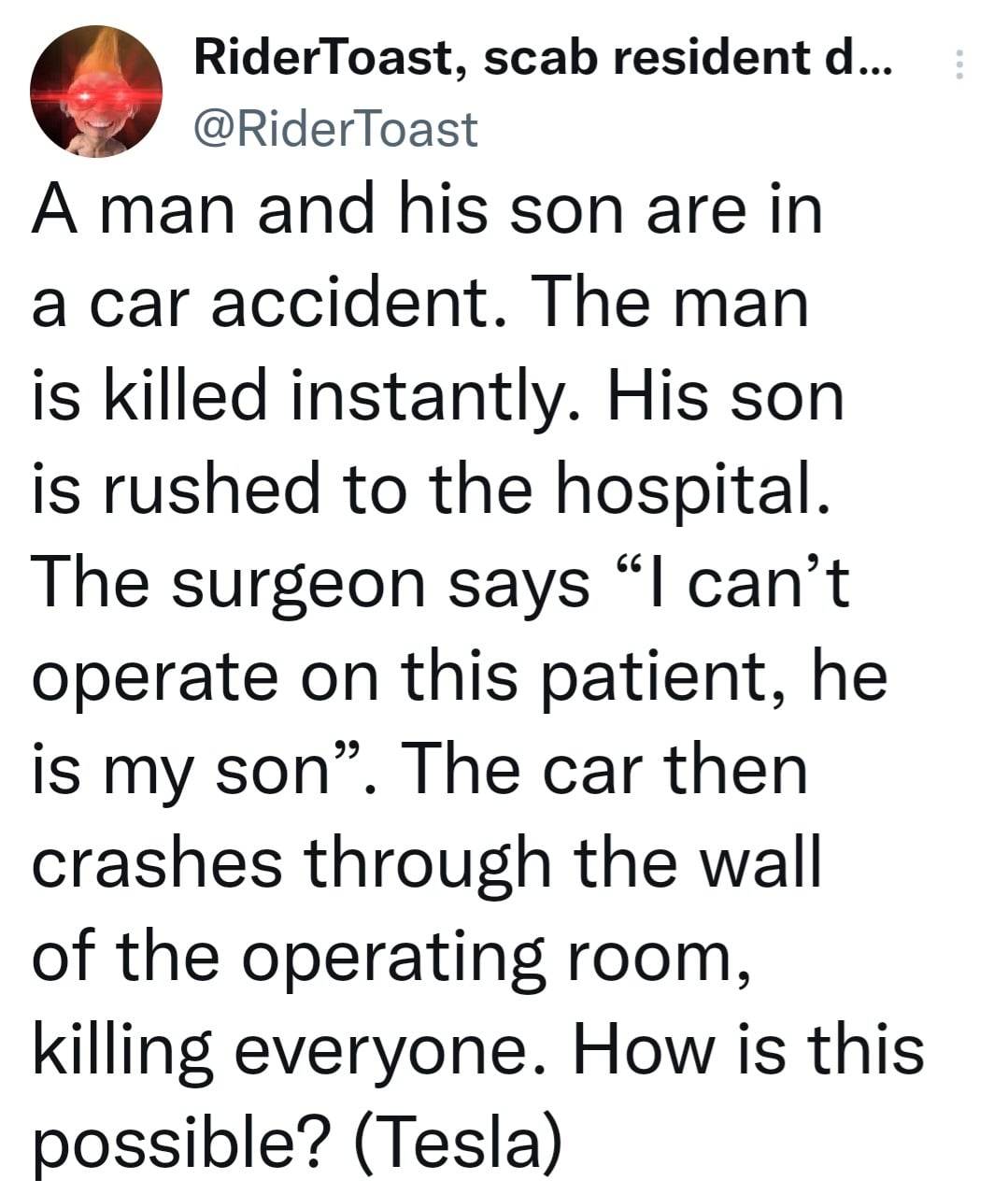Click the line "operate on this patient, he"
1008x1194 pixels.
click(459, 676)
